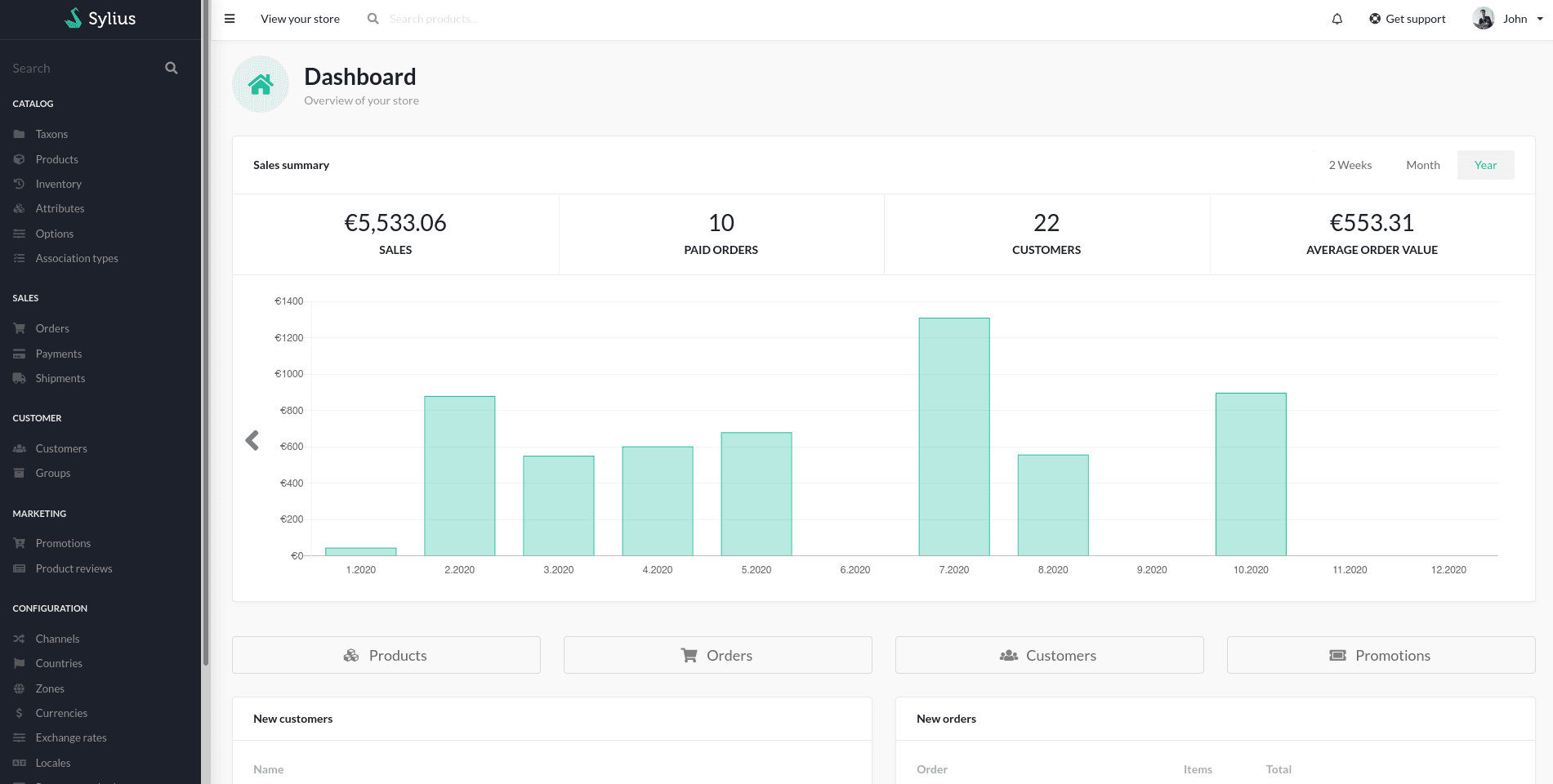Click the hamburger menu next to View your store

230,18
